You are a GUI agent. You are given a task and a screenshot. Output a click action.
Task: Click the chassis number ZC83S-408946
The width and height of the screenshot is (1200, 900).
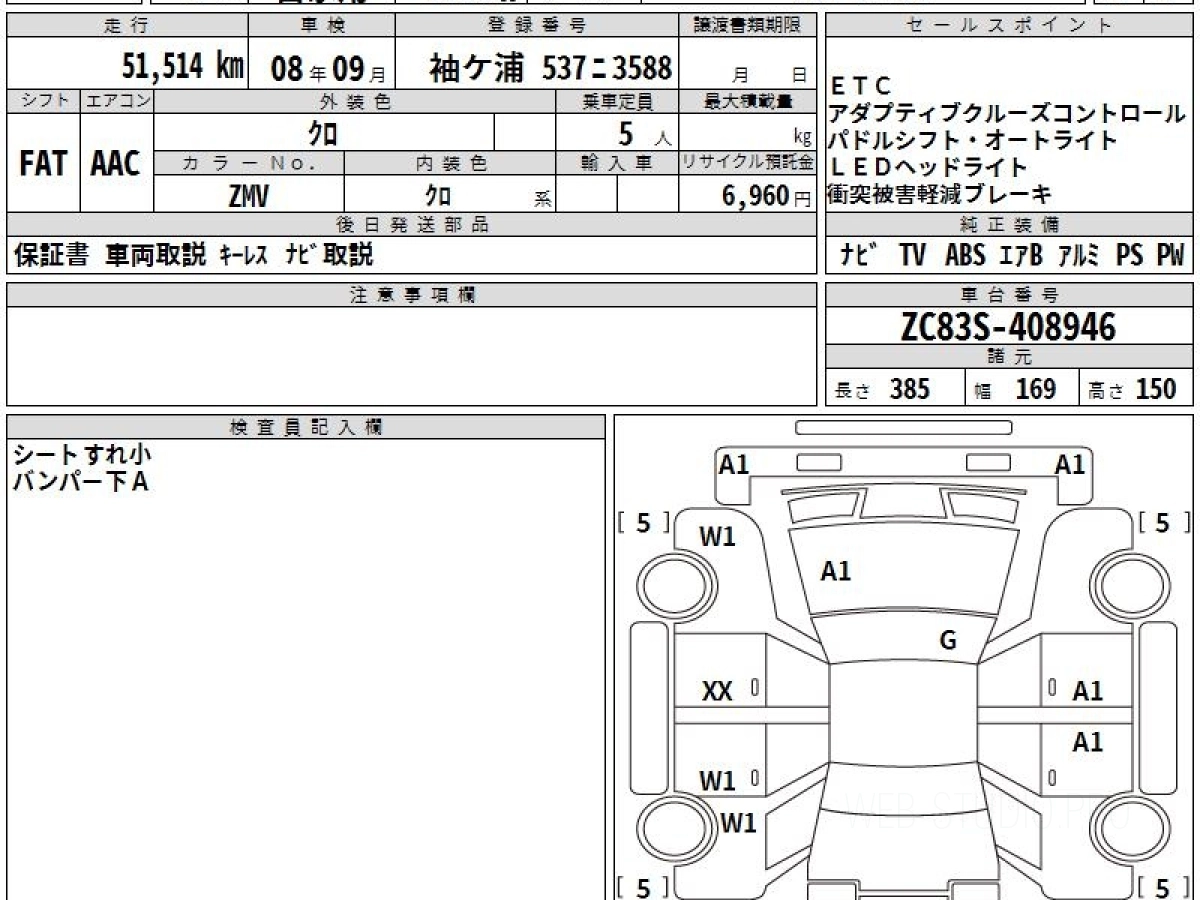(x=1008, y=326)
